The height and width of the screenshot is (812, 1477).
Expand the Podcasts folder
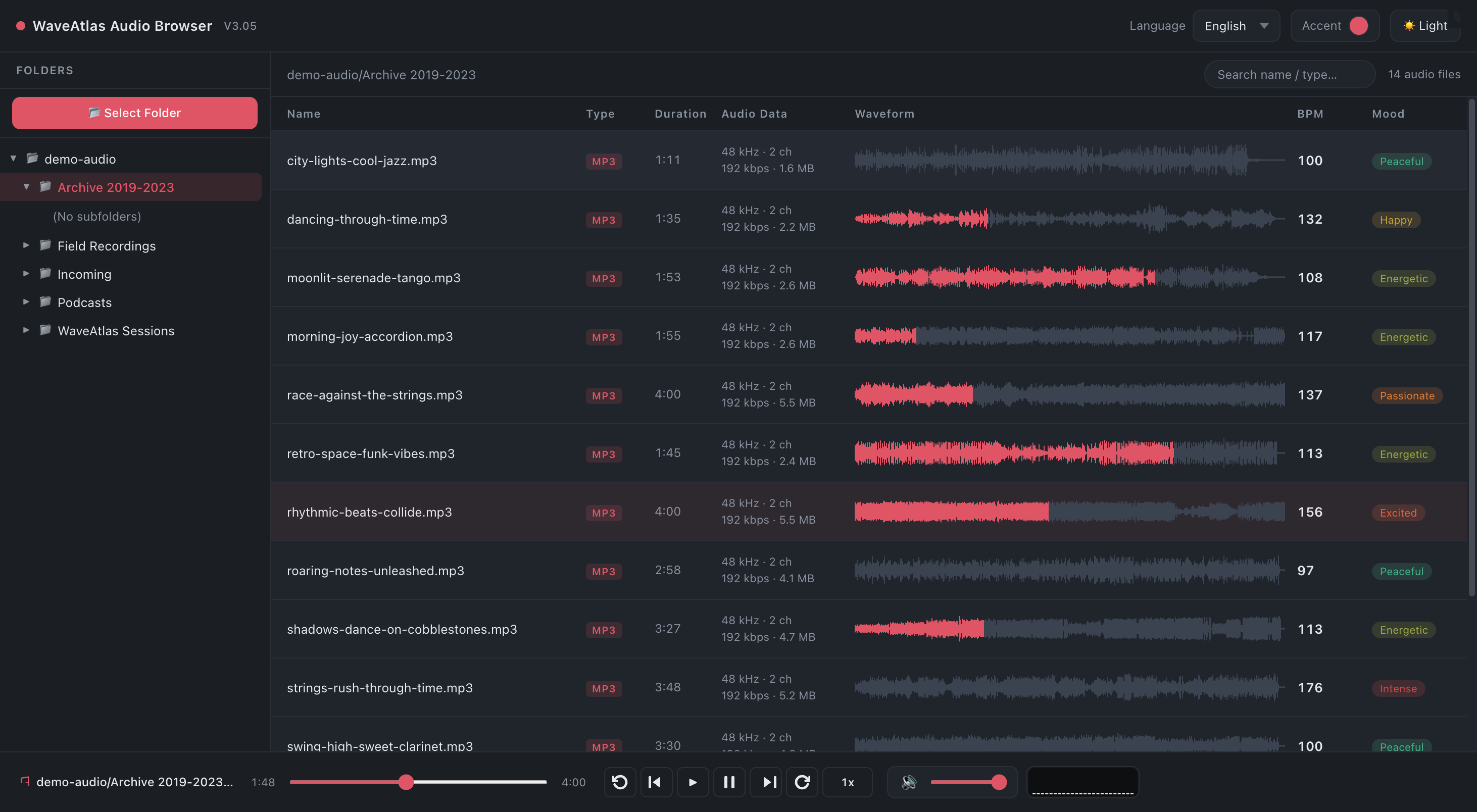pyautogui.click(x=26, y=302)
